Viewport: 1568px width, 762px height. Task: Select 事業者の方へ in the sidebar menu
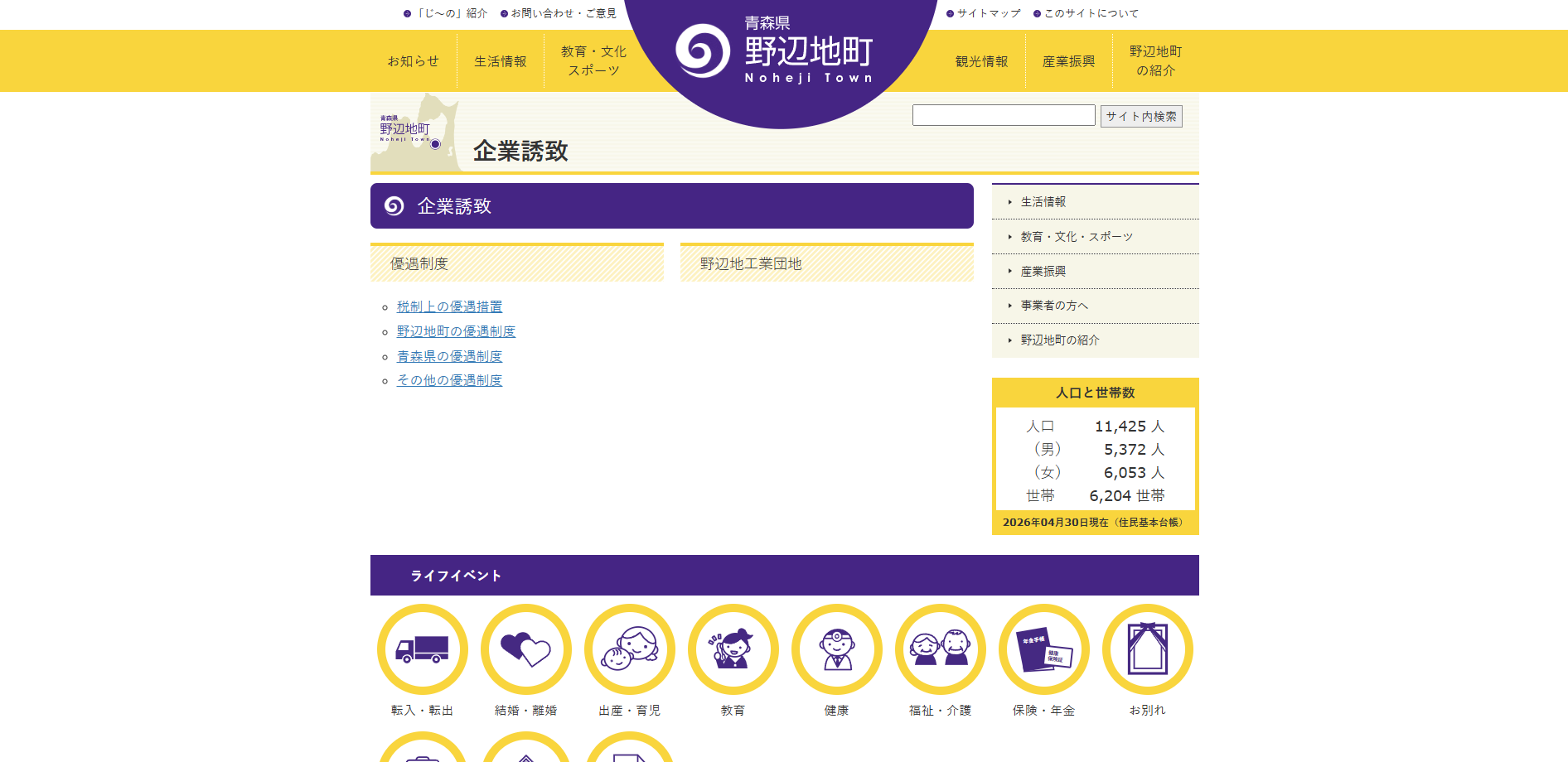[1096, 306]
